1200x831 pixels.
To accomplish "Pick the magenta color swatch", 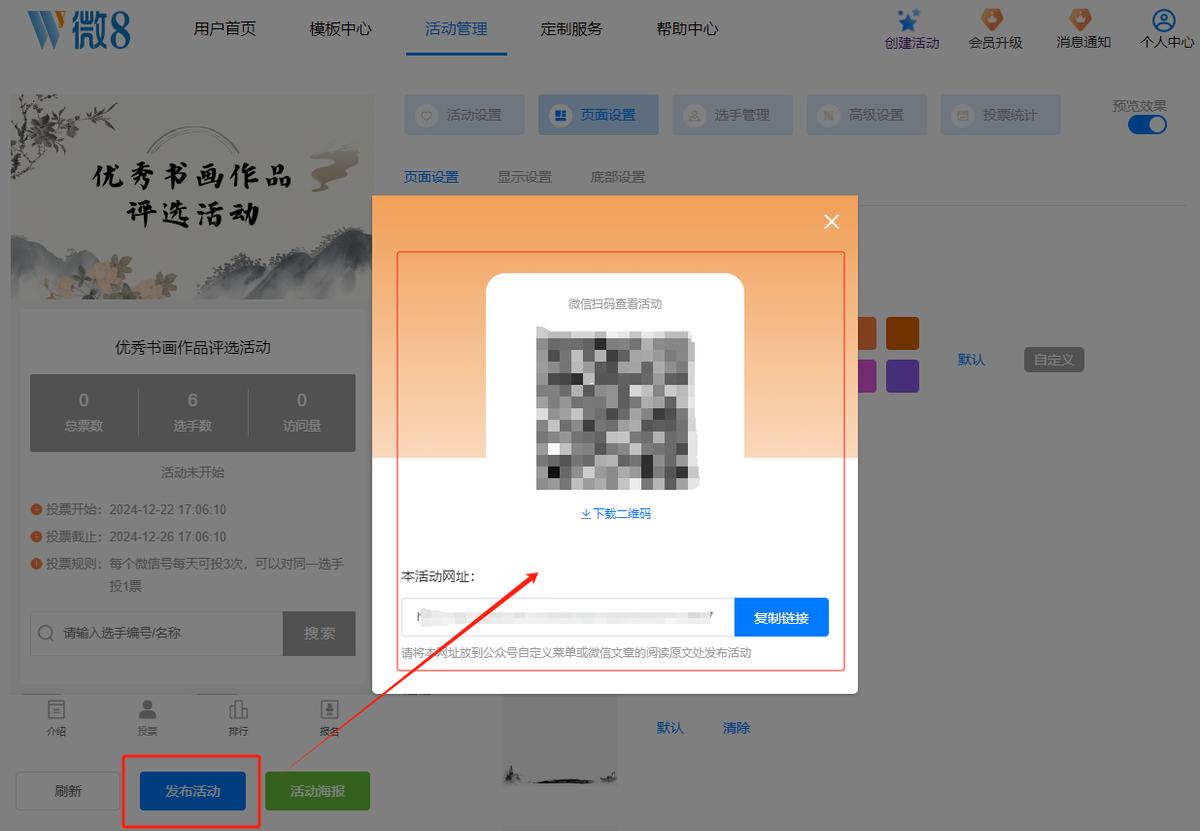I will click(868, 376).
